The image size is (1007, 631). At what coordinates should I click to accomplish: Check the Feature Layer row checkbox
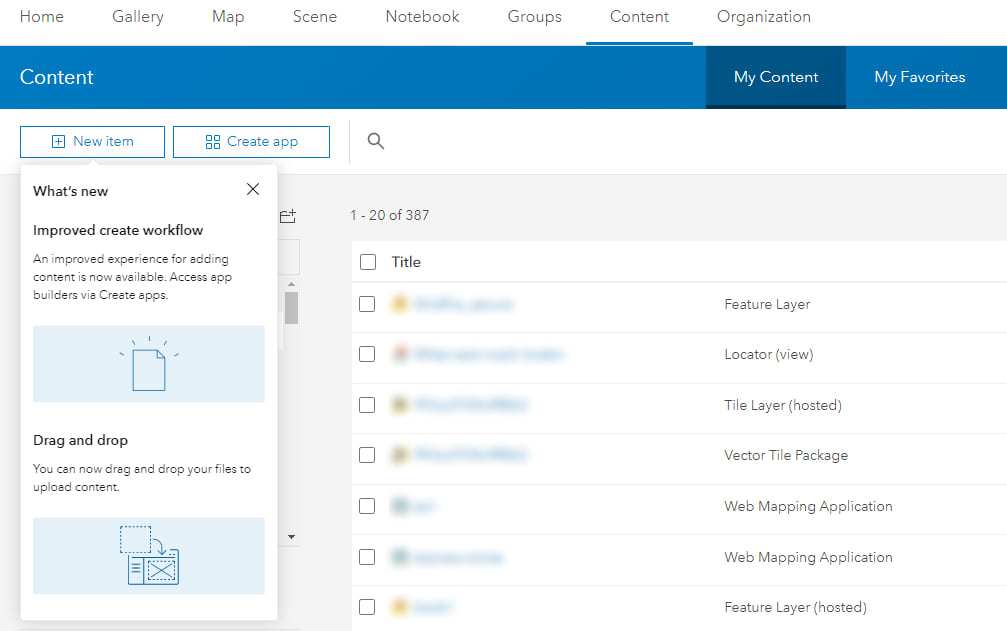click(367, 304)
